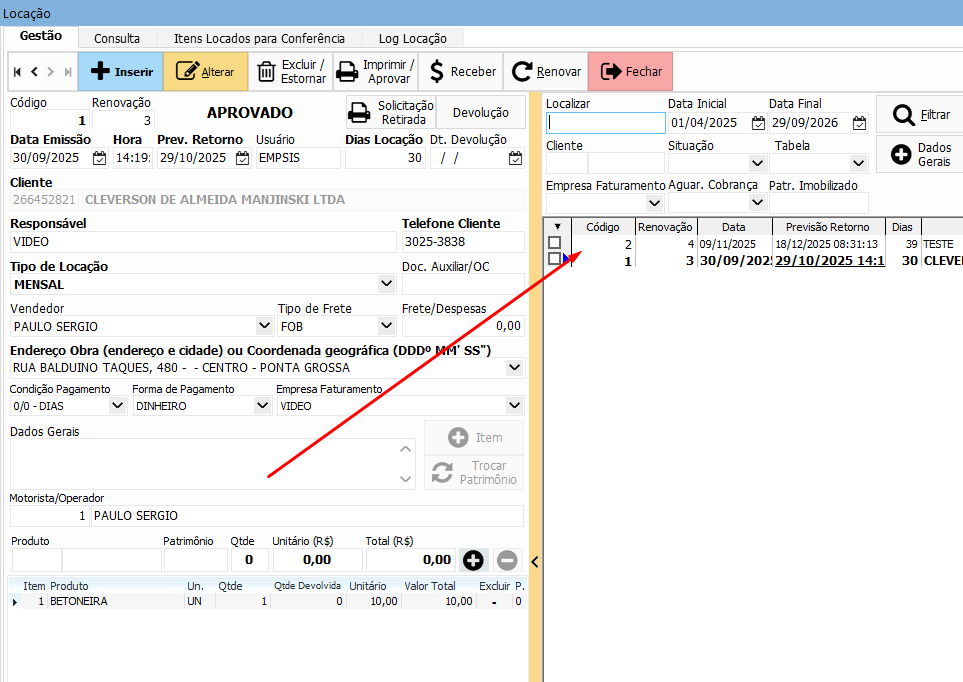The width and height of the screenshot is (963, 682).
Task: Click the Devolução button
Action: (481, 113)
